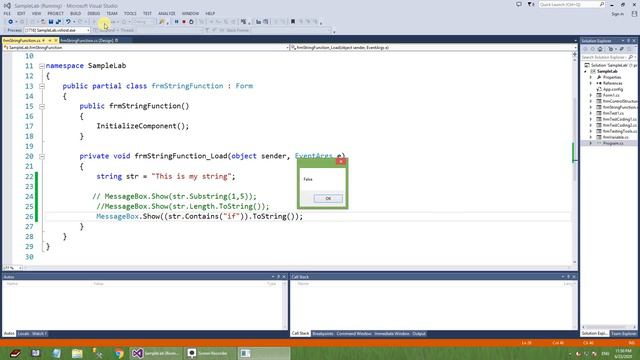
Task: Click the Save icon in toolbar
Action: pyautogui.click(x=51, y=22)
